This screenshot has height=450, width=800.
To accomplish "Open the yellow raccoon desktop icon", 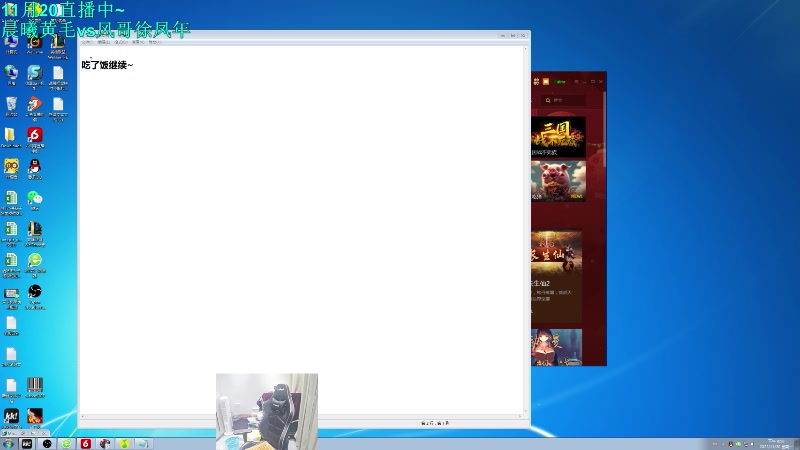I will [11, 169].
